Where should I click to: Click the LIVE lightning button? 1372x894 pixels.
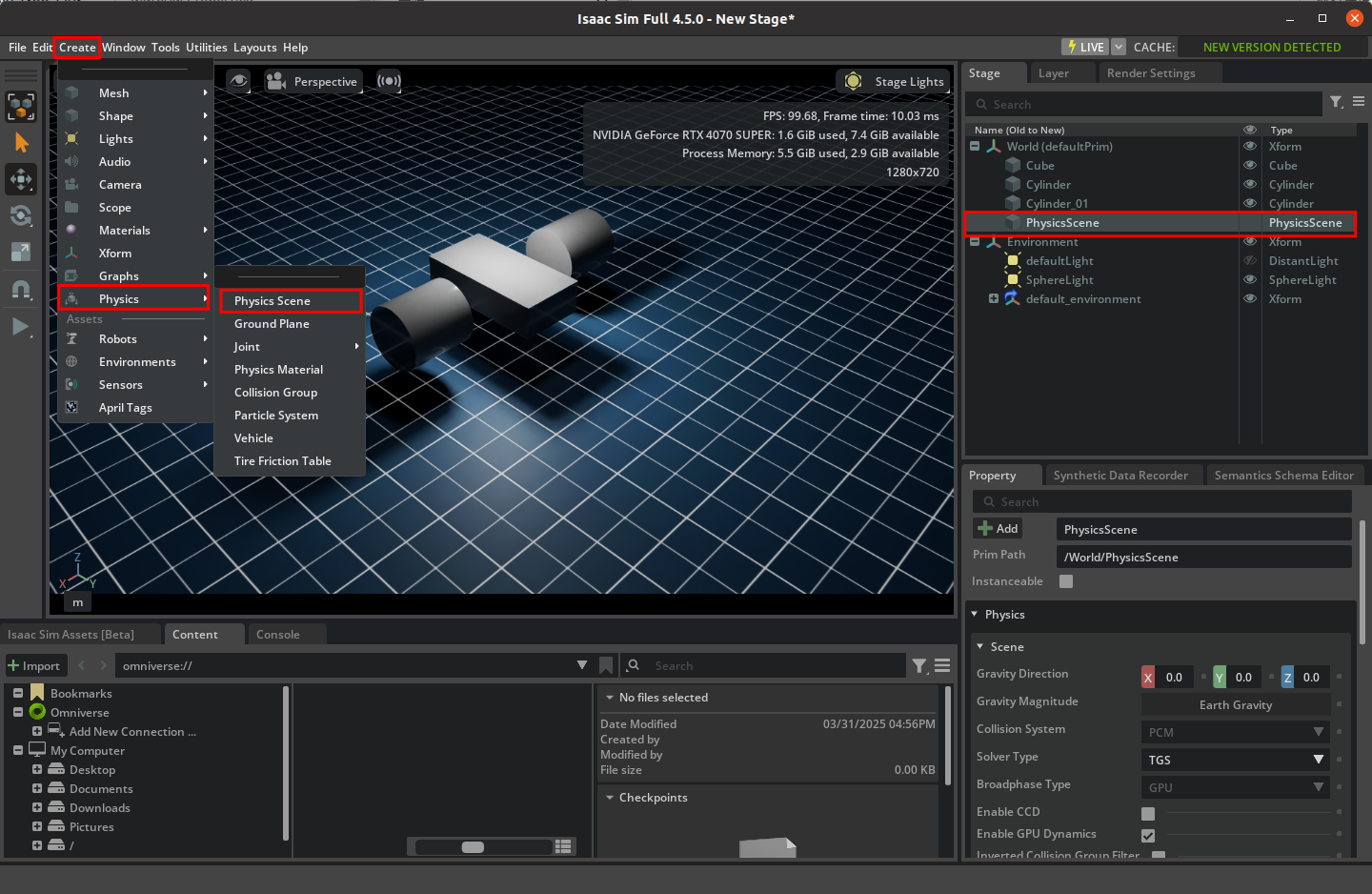(x=1085, y=47)
